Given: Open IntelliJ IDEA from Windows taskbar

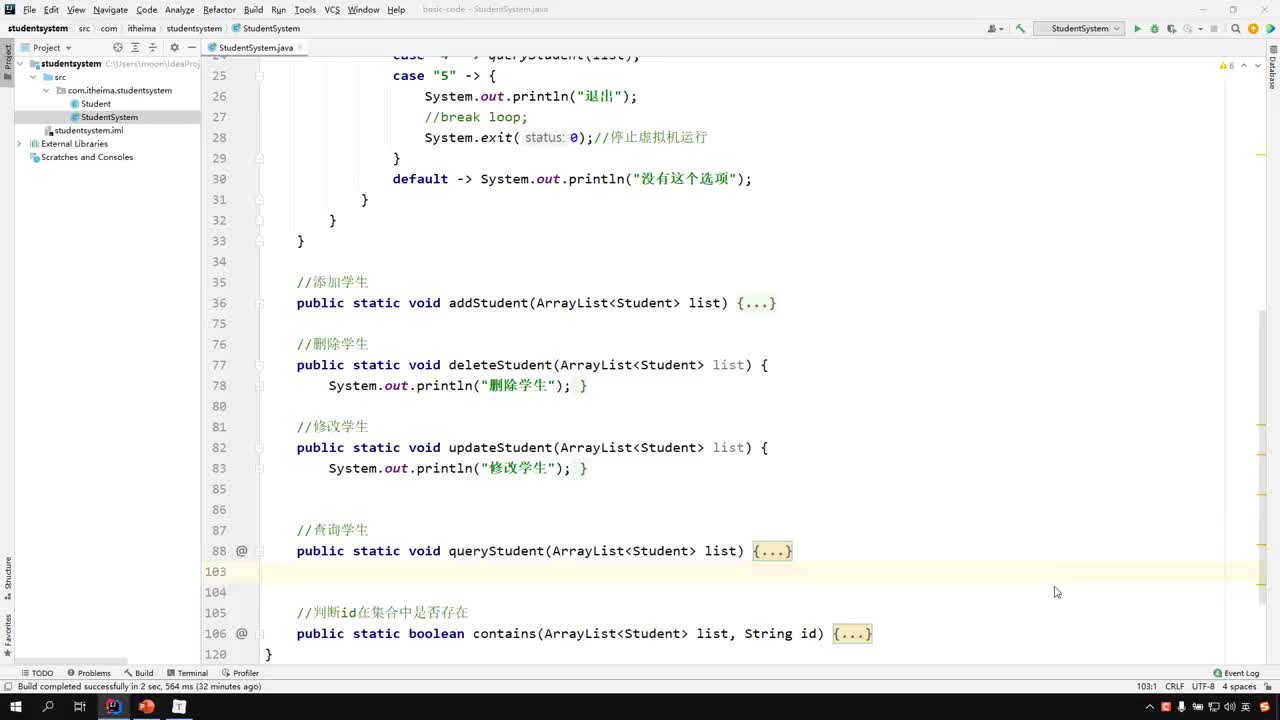Looking at the screenshot, I should point(113,707).
